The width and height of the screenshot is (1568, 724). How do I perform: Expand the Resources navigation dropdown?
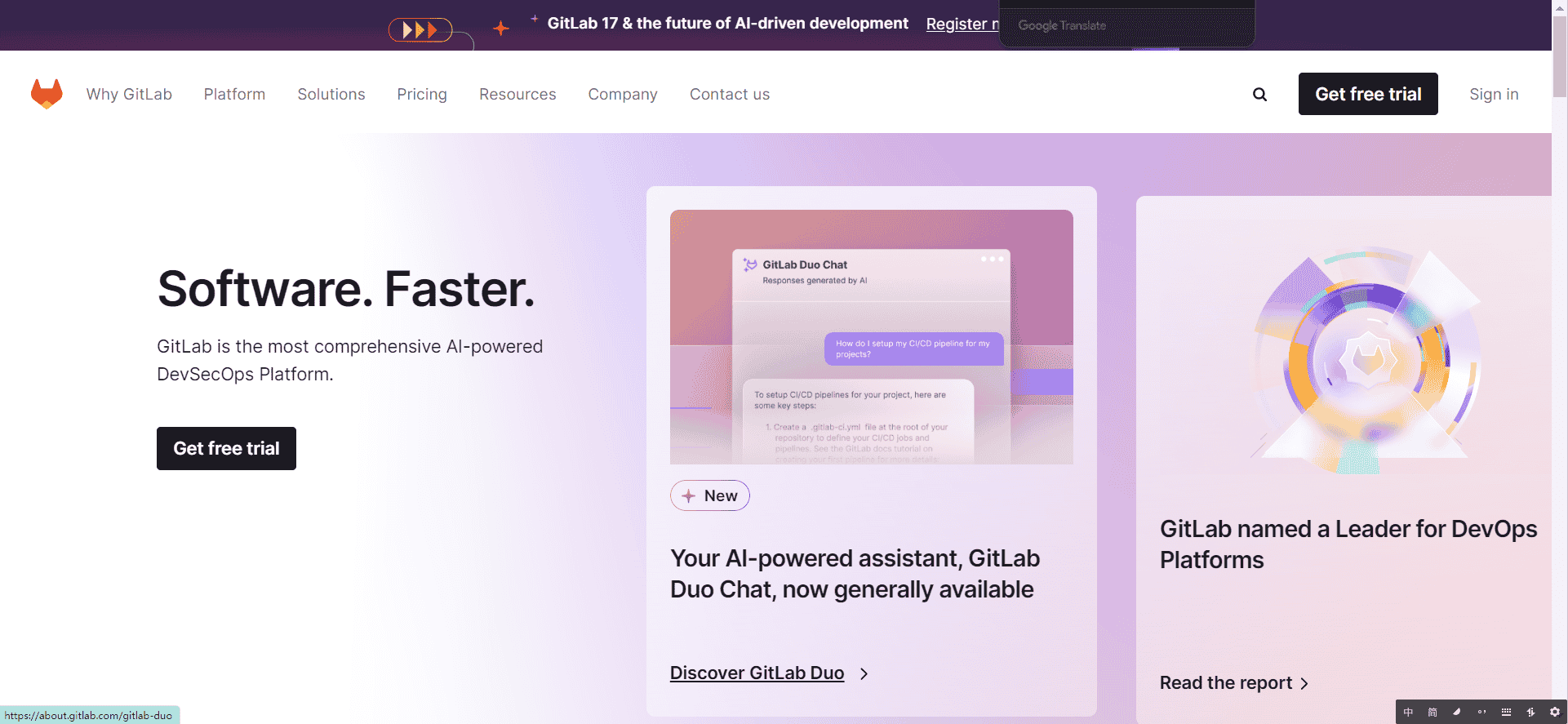[x=517, y=95]
